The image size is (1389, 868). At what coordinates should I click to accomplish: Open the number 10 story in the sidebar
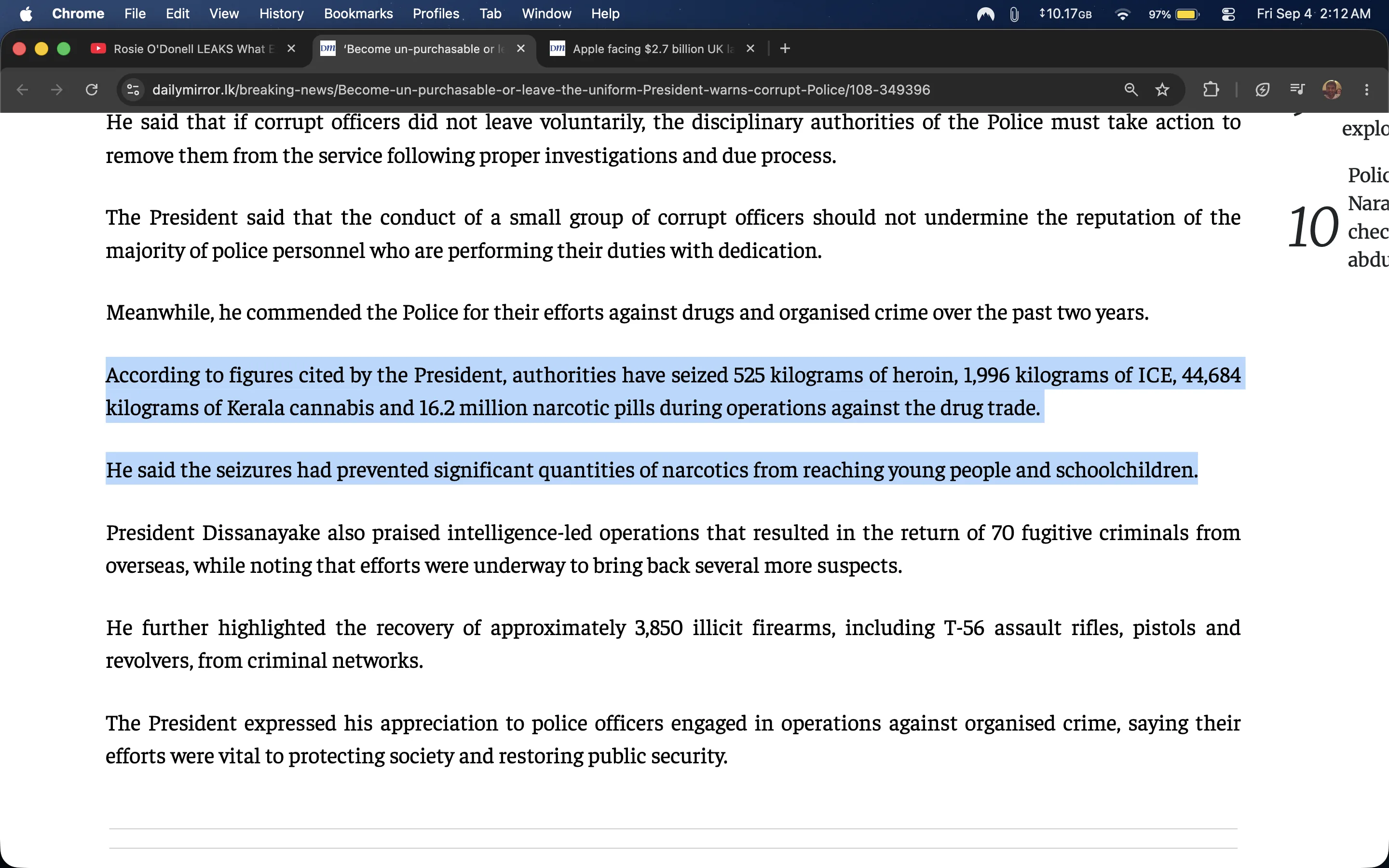point(1337,217)
